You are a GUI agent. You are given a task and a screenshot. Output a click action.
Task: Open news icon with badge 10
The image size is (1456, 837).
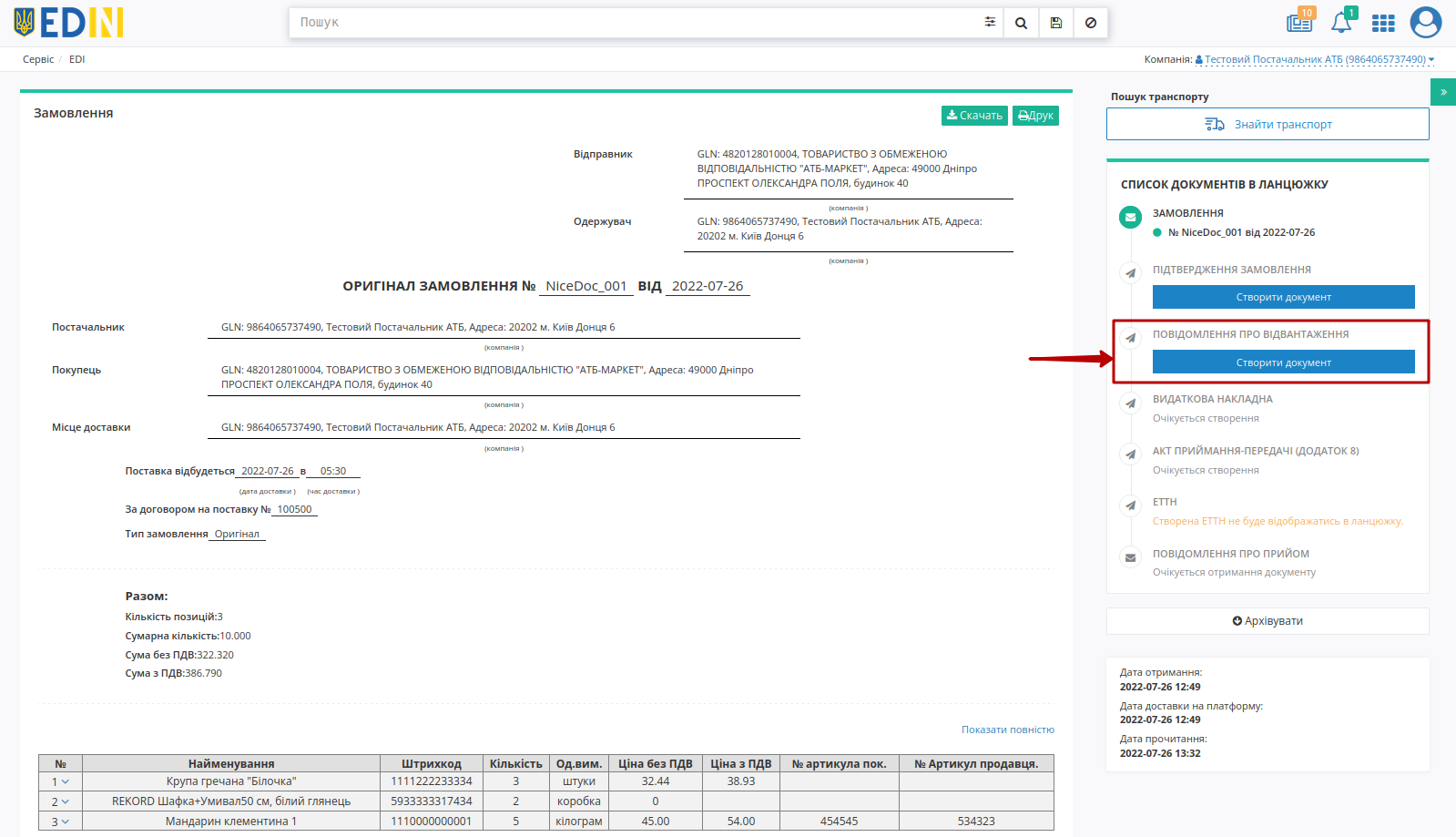click(1300, 22)
